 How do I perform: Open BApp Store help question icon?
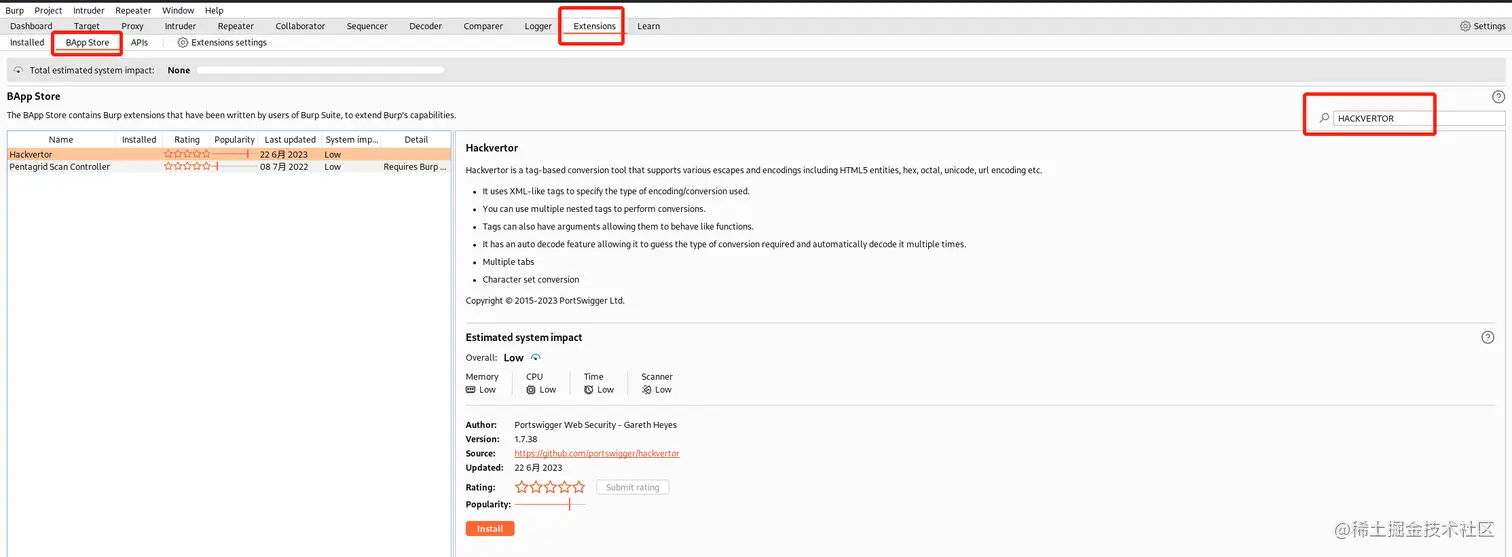[1498, 97]
